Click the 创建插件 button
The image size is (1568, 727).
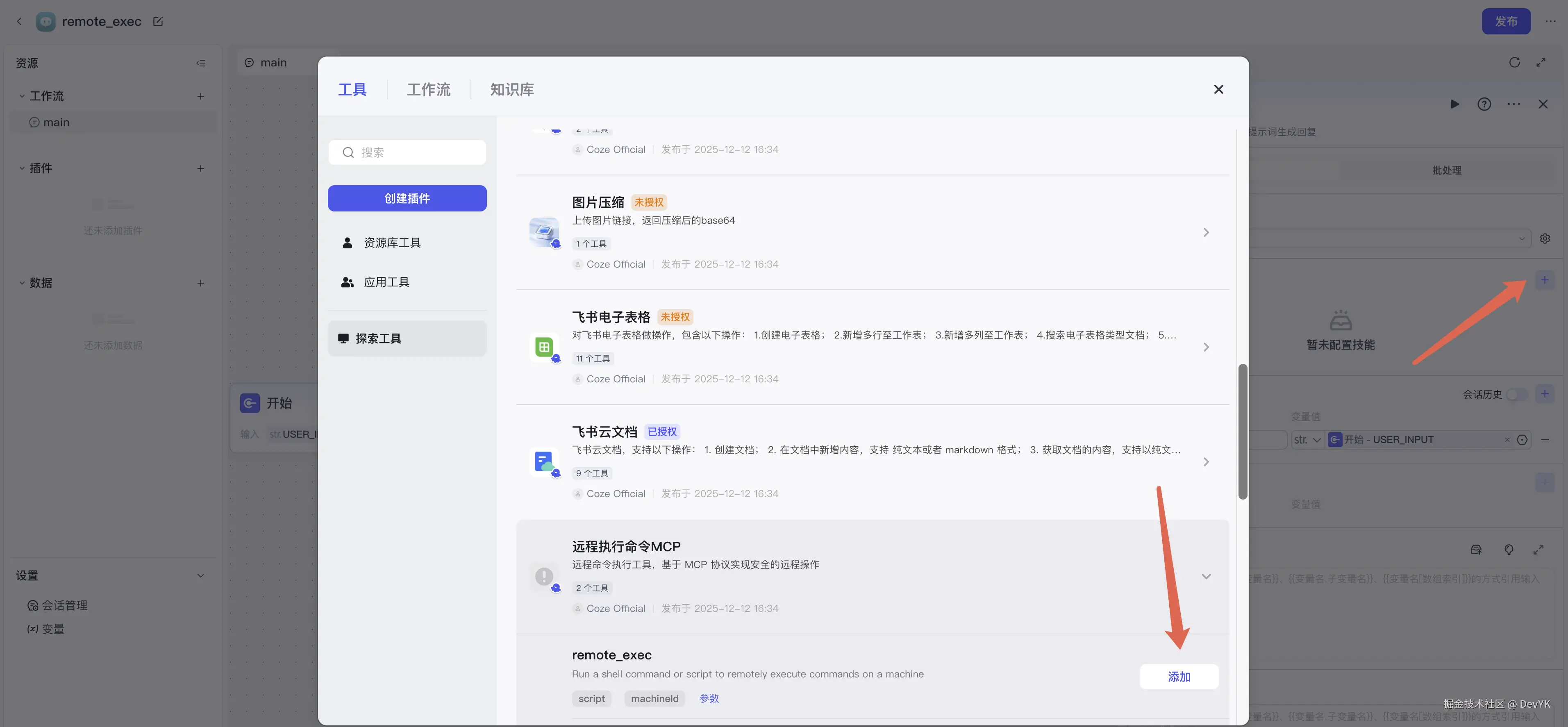[407, 198]
